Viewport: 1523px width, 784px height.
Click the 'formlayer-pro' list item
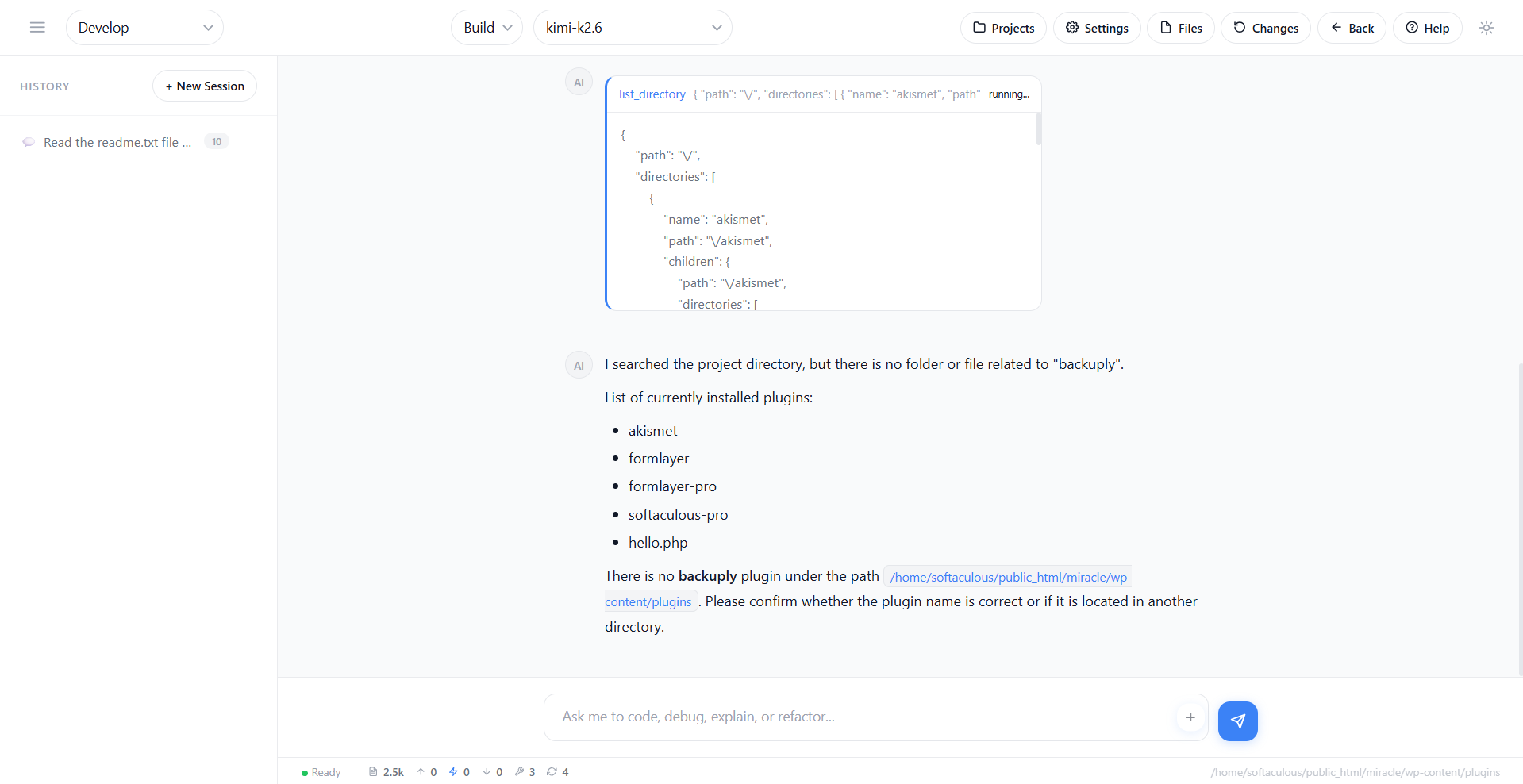pyautogui.click(x=672, y=486)
